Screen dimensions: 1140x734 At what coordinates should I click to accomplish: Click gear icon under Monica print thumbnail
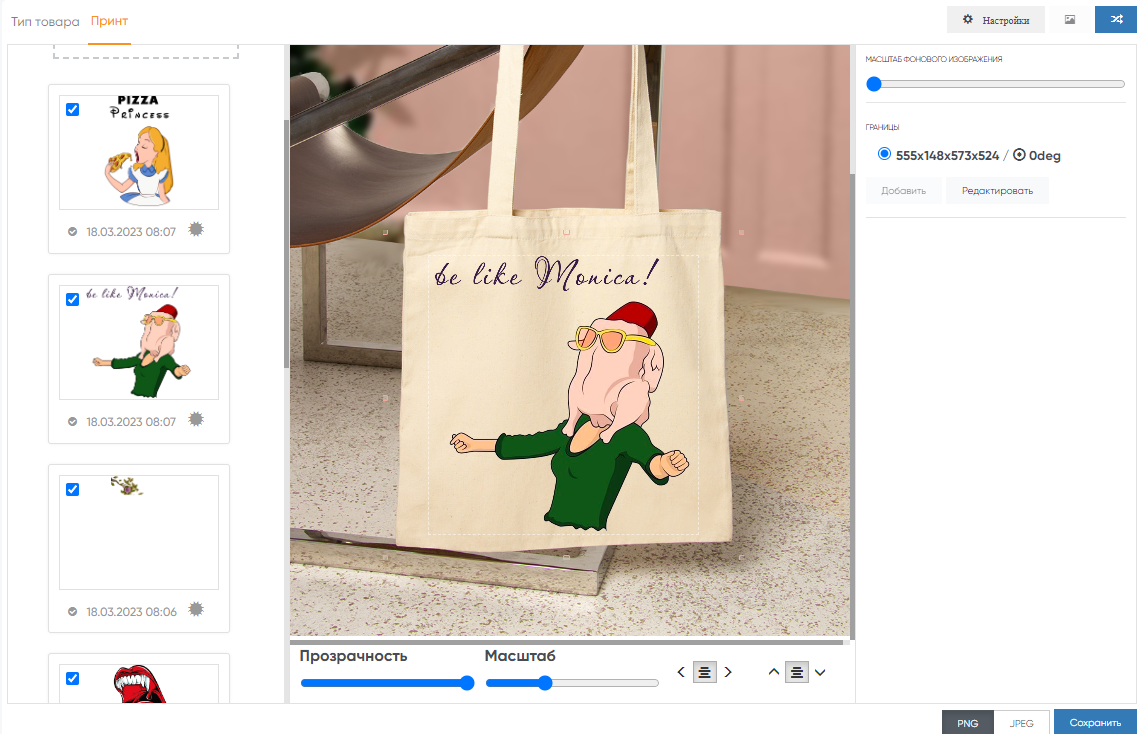pos(196,419)
